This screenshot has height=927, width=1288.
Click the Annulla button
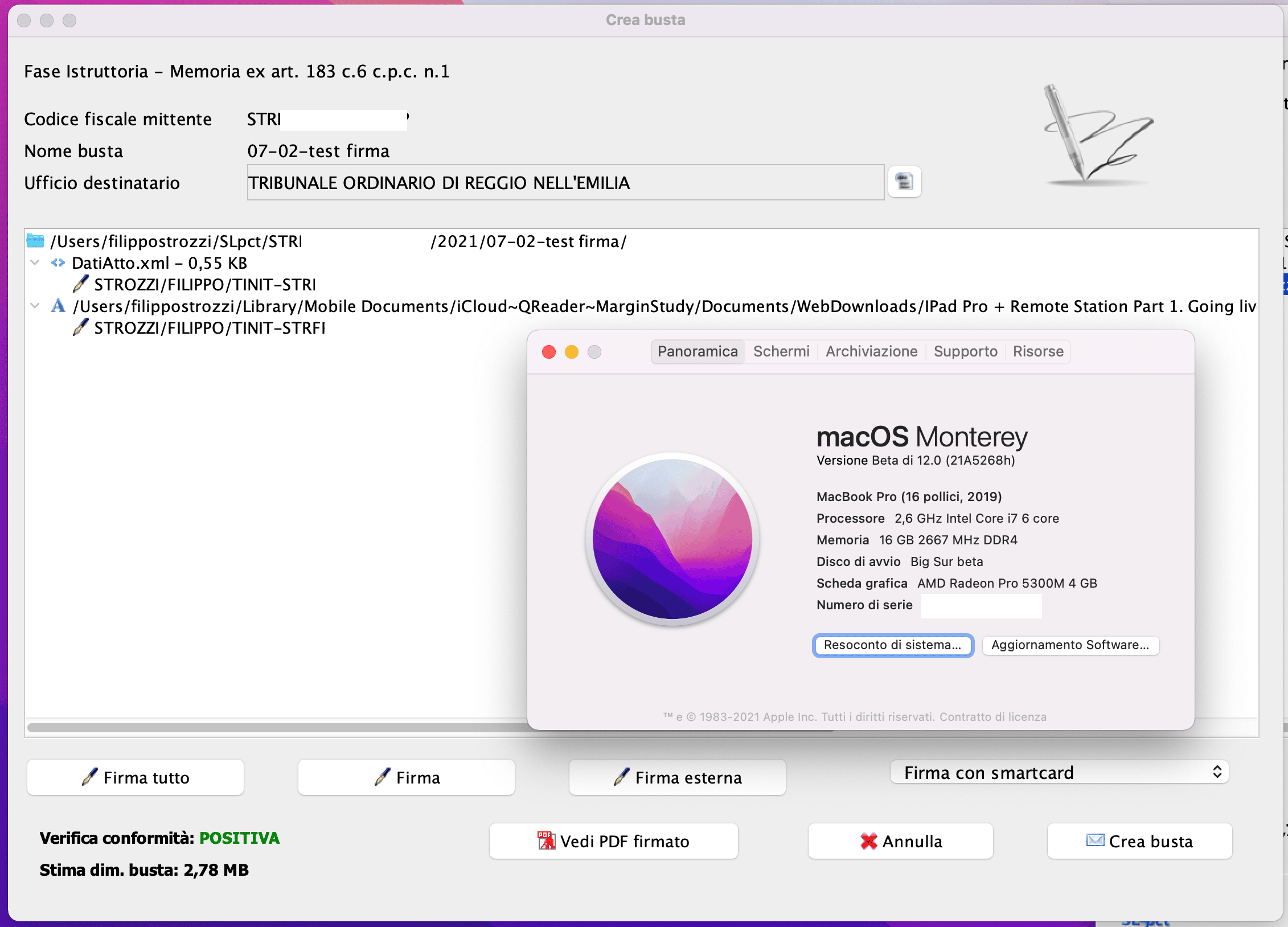pyautogui.click(x=901, y=841)
